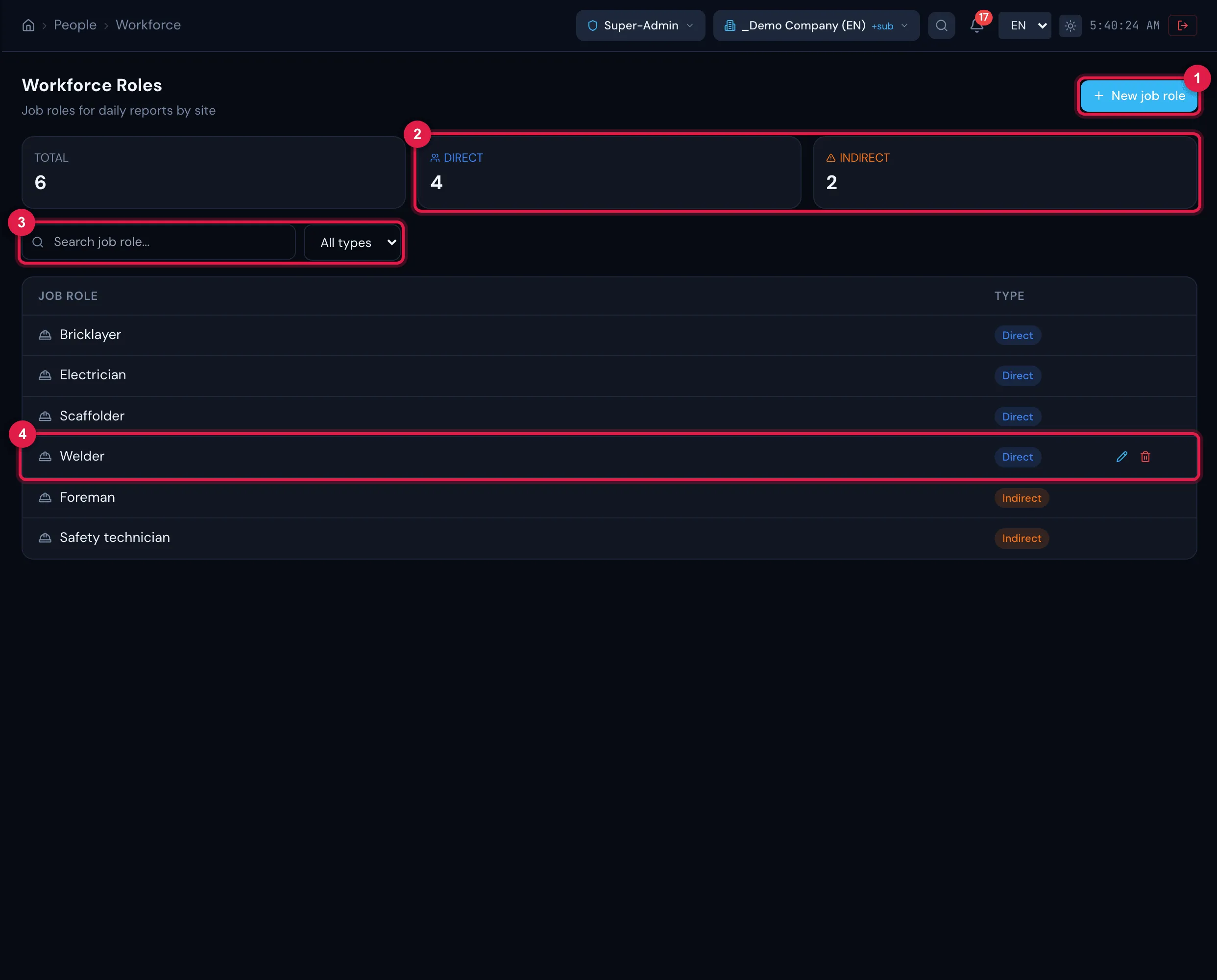
Task: Select the Safety technician row name
Action: click(115, 538)
